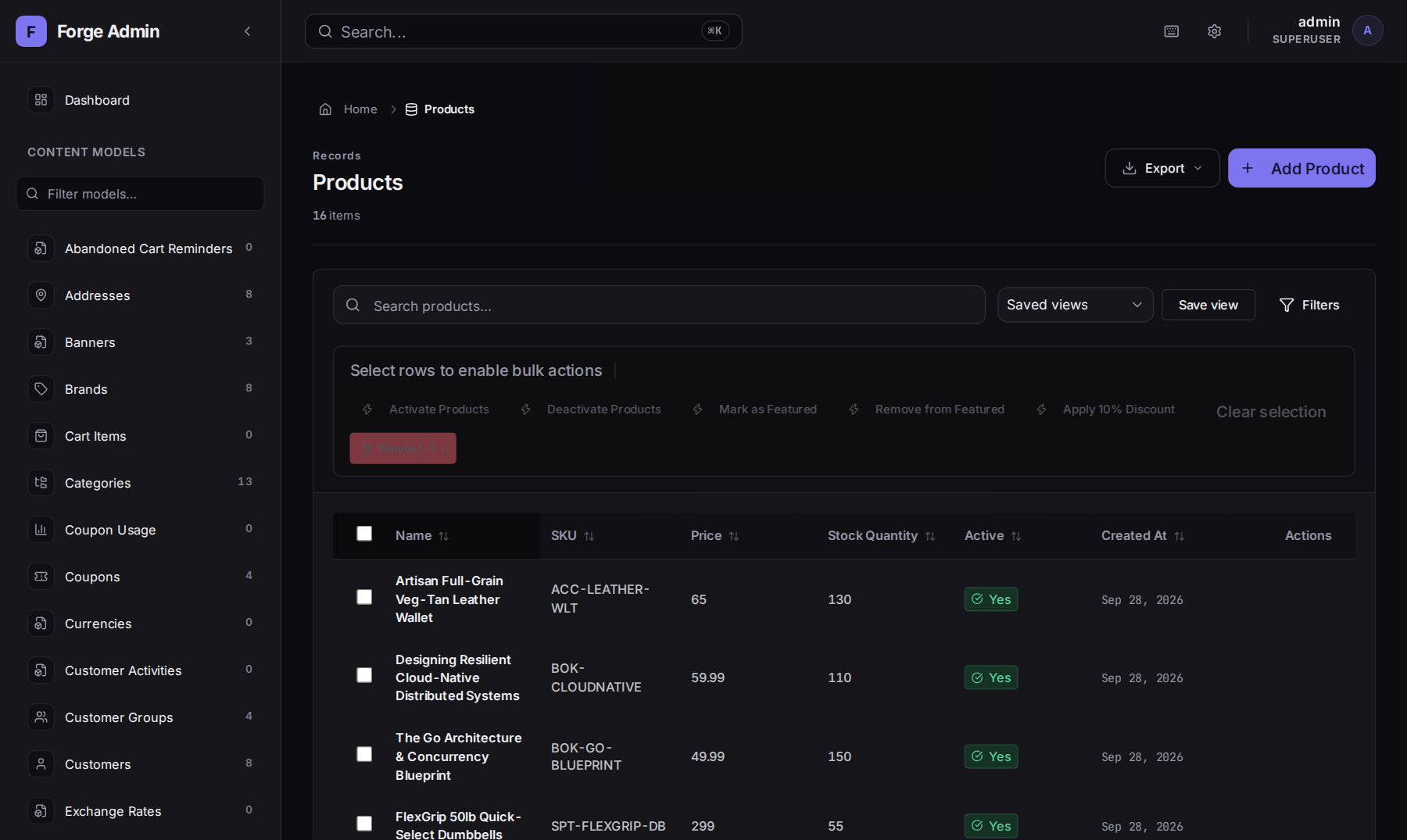Focus the Search products field
The height and width of the screenshot is (840, 1407).
click(659, 305)
